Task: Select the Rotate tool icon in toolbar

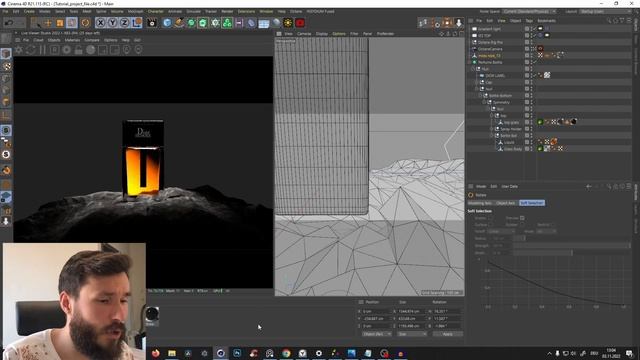Action: click(x=85, y=23)
